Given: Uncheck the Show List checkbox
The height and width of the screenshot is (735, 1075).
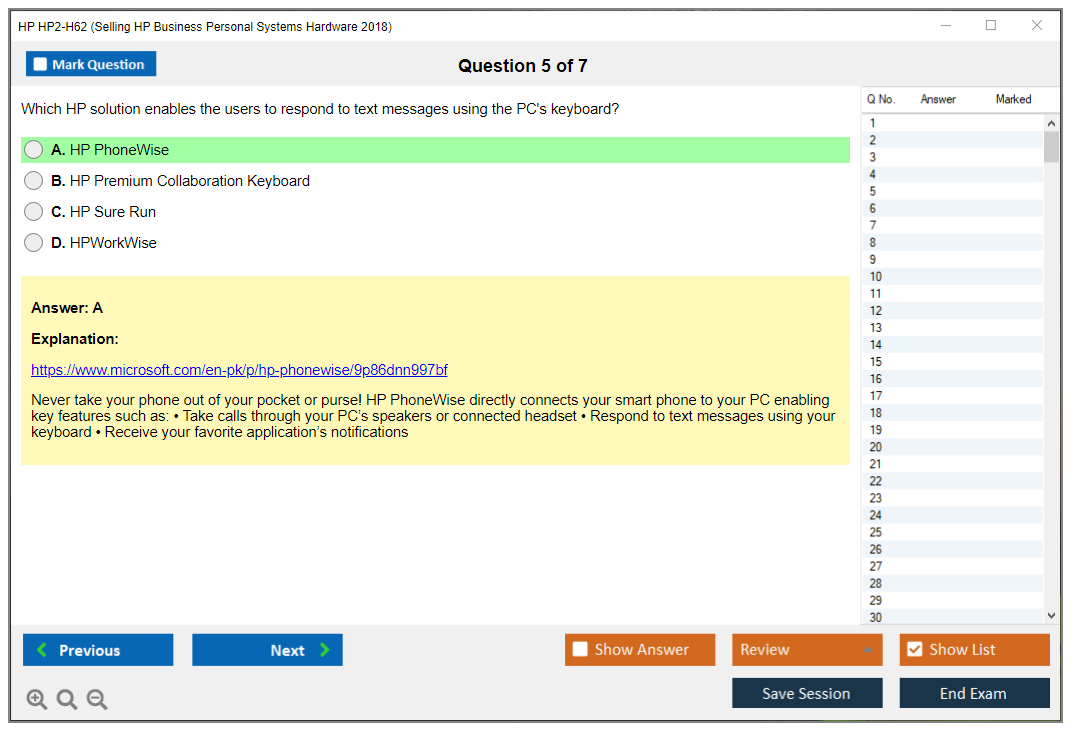Looking at the screenshot, I should tap(914, 650).
